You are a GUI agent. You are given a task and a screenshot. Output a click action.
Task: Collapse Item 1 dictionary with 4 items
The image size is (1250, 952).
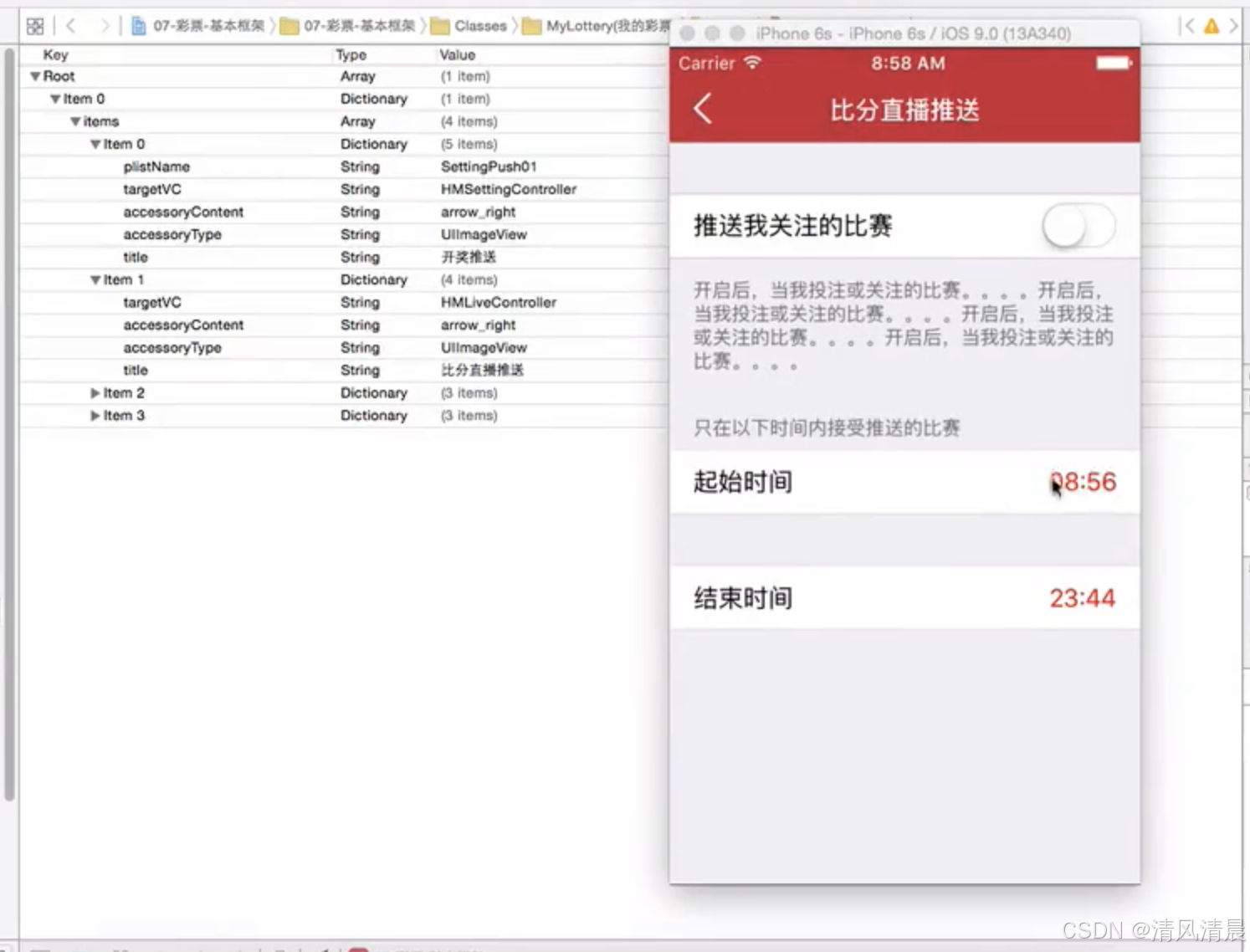pos(95,279)
